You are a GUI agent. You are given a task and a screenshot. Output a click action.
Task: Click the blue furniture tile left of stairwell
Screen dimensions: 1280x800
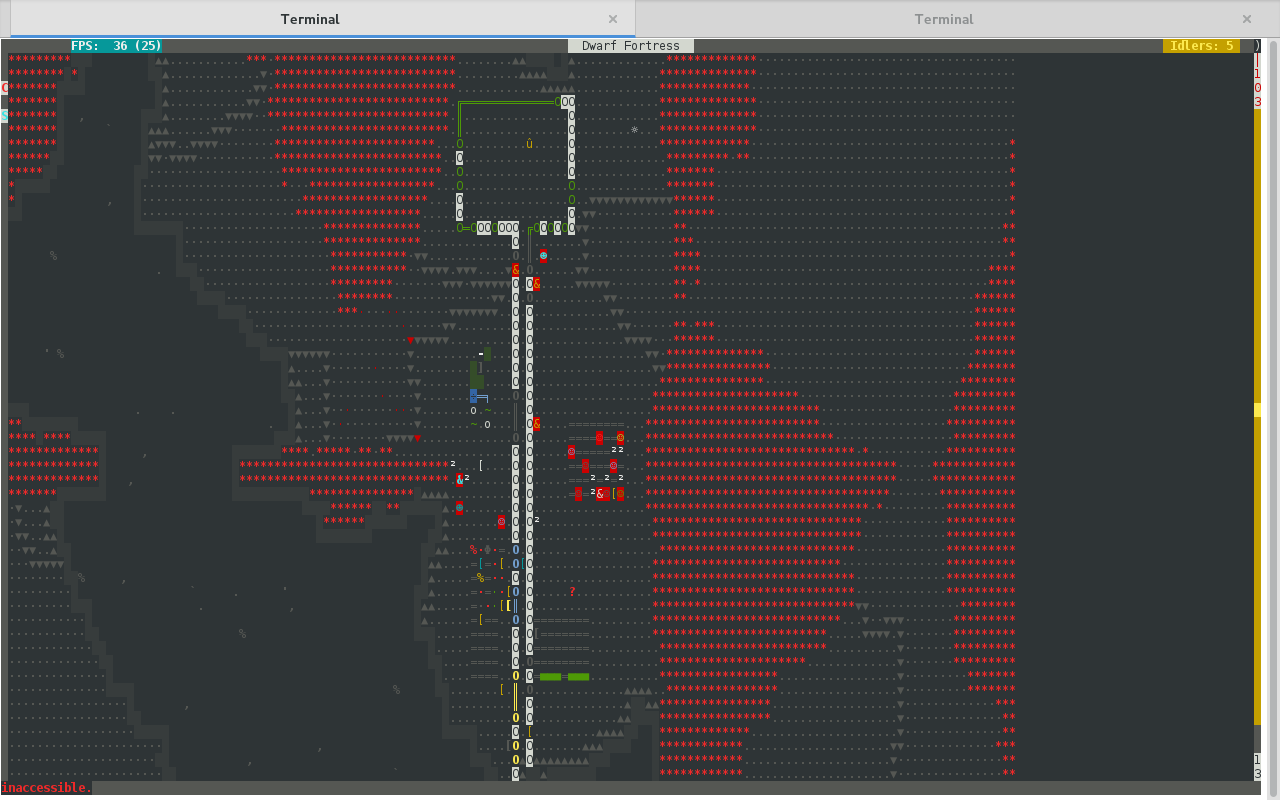[x=474, y=396]
